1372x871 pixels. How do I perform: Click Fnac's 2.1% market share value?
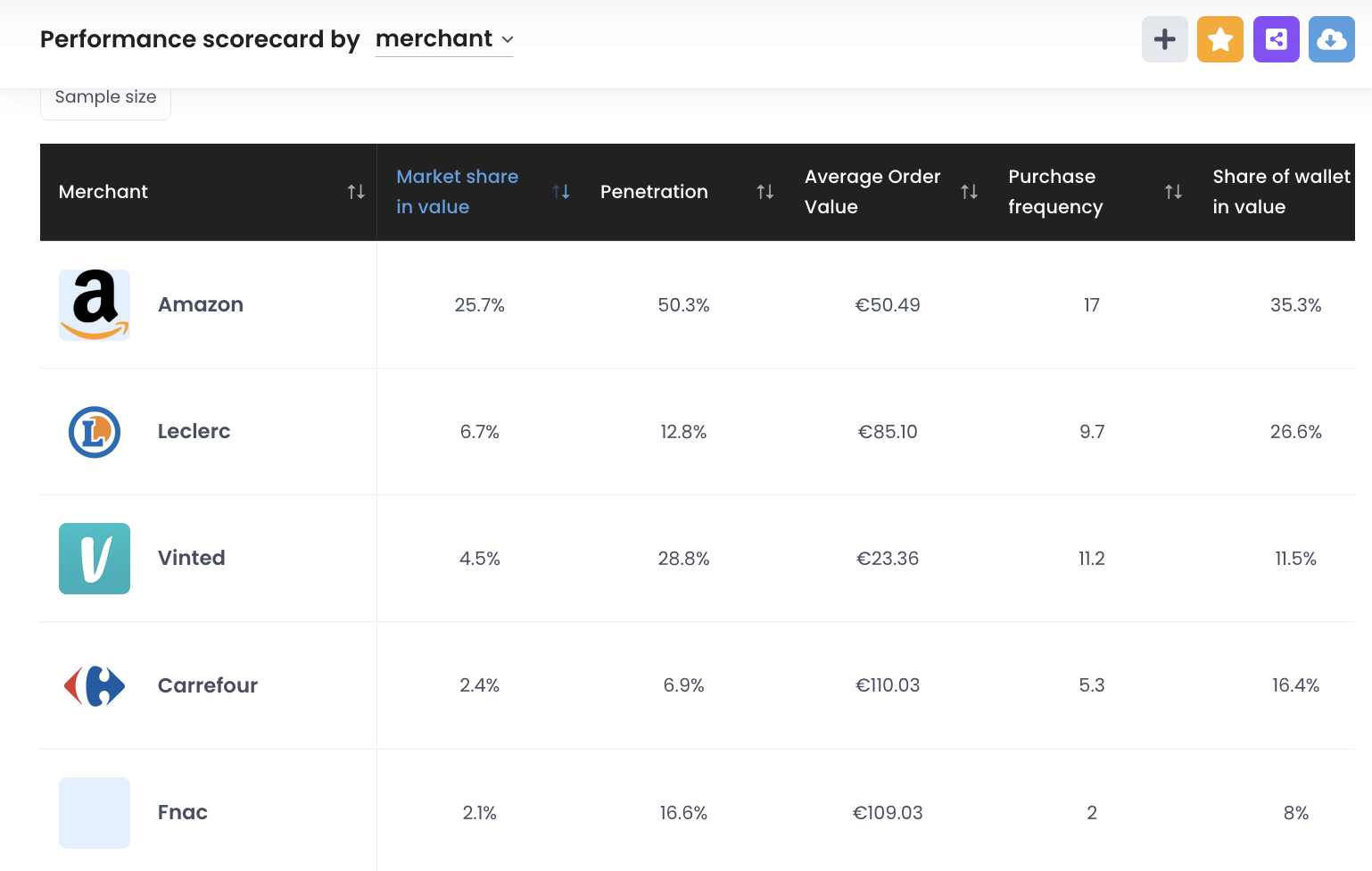(x=480, y=813)
